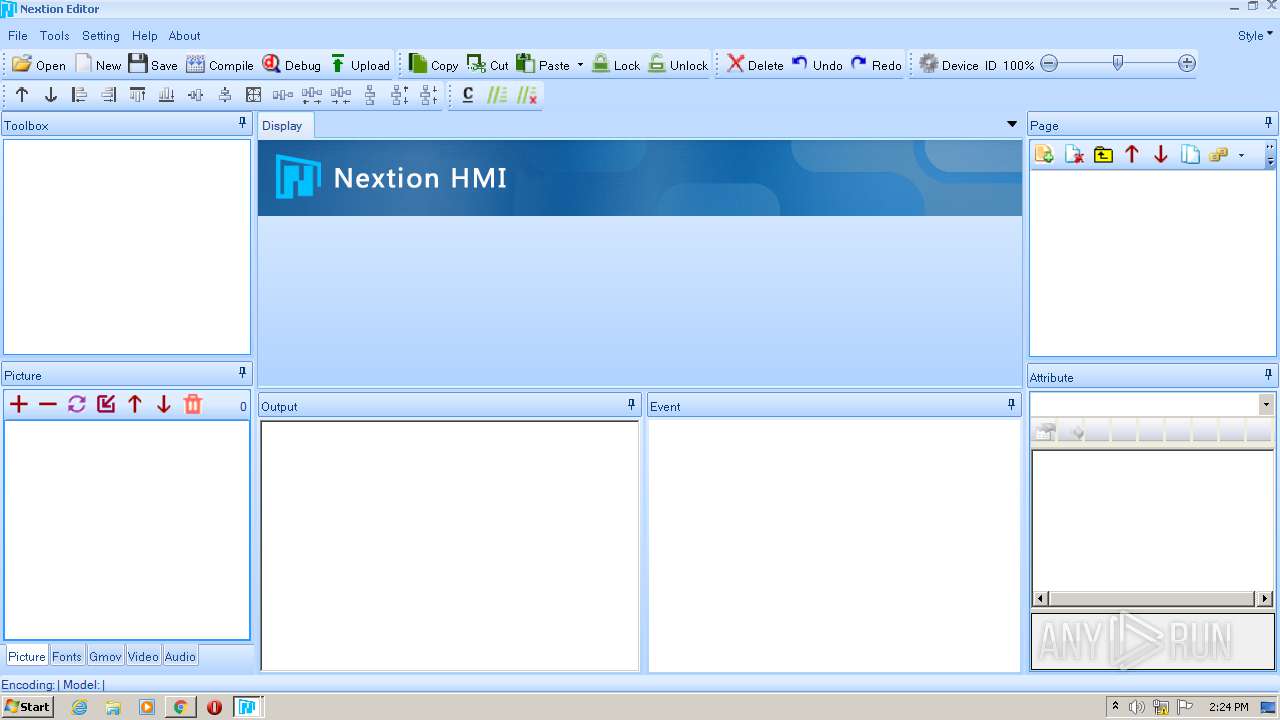Open the File menu

tap(18, 35)
